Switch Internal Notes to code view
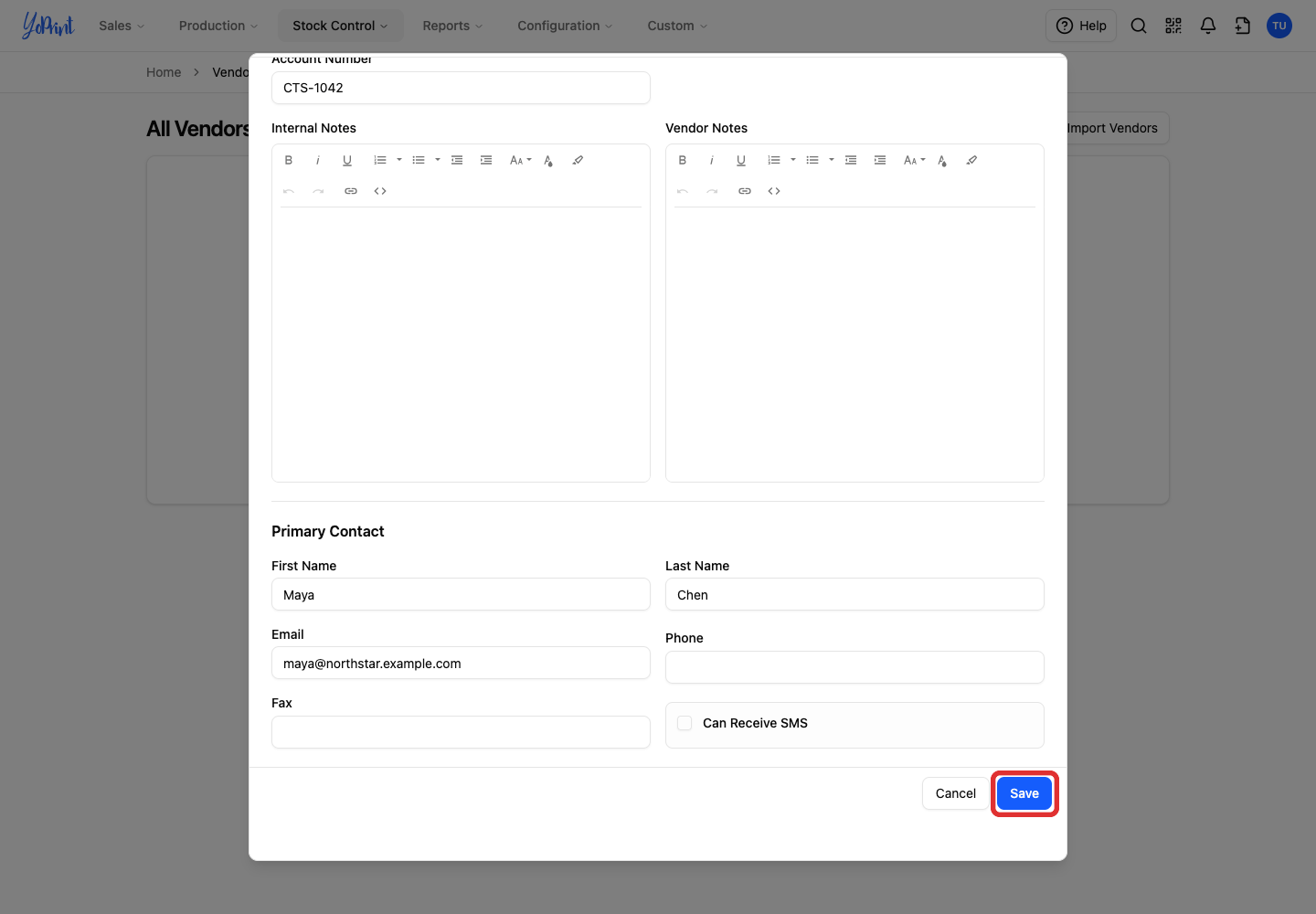This screenshot has width=1316, height=914. 380,191
